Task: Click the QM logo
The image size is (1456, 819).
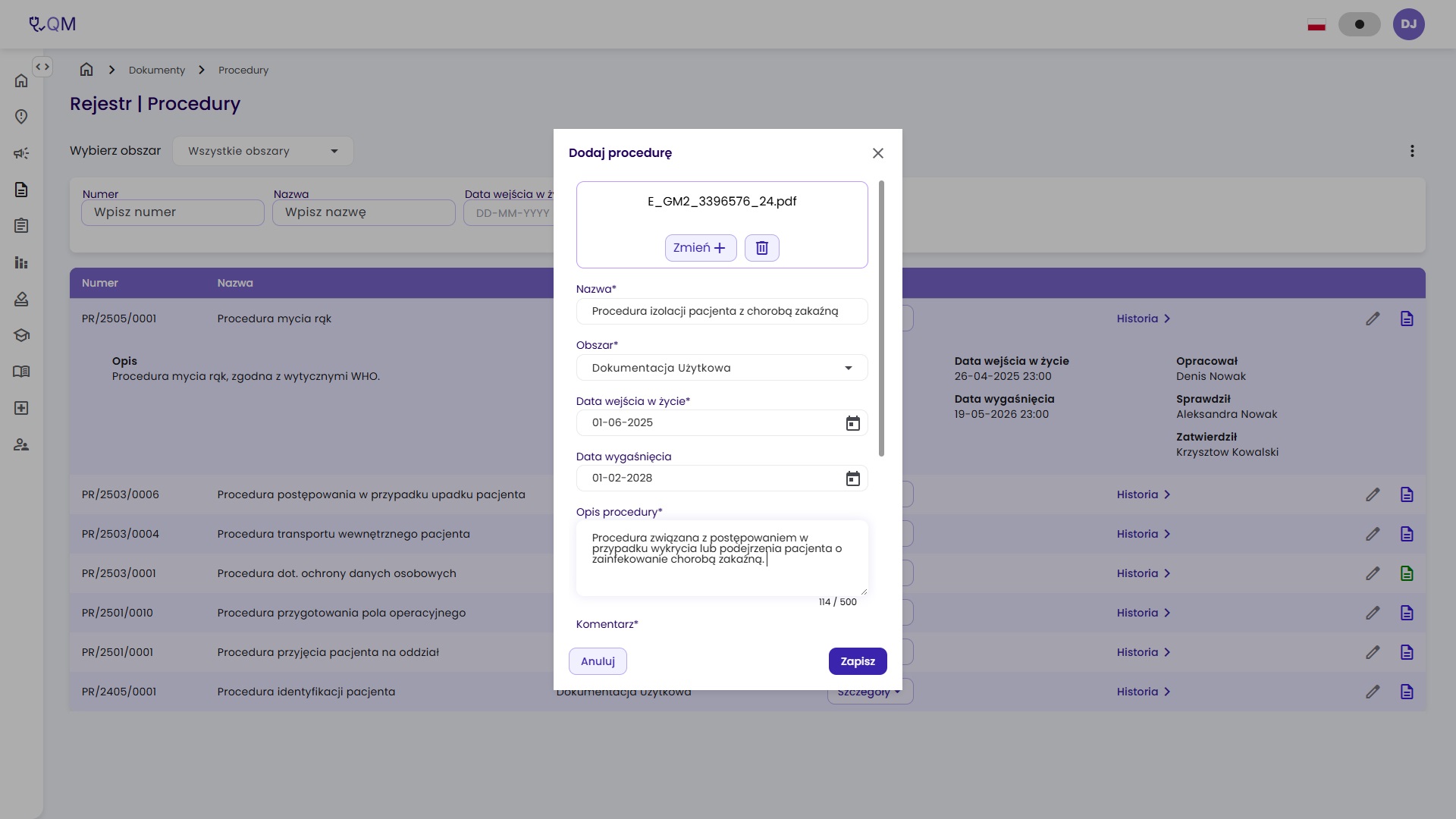Action: click(52, 24)
